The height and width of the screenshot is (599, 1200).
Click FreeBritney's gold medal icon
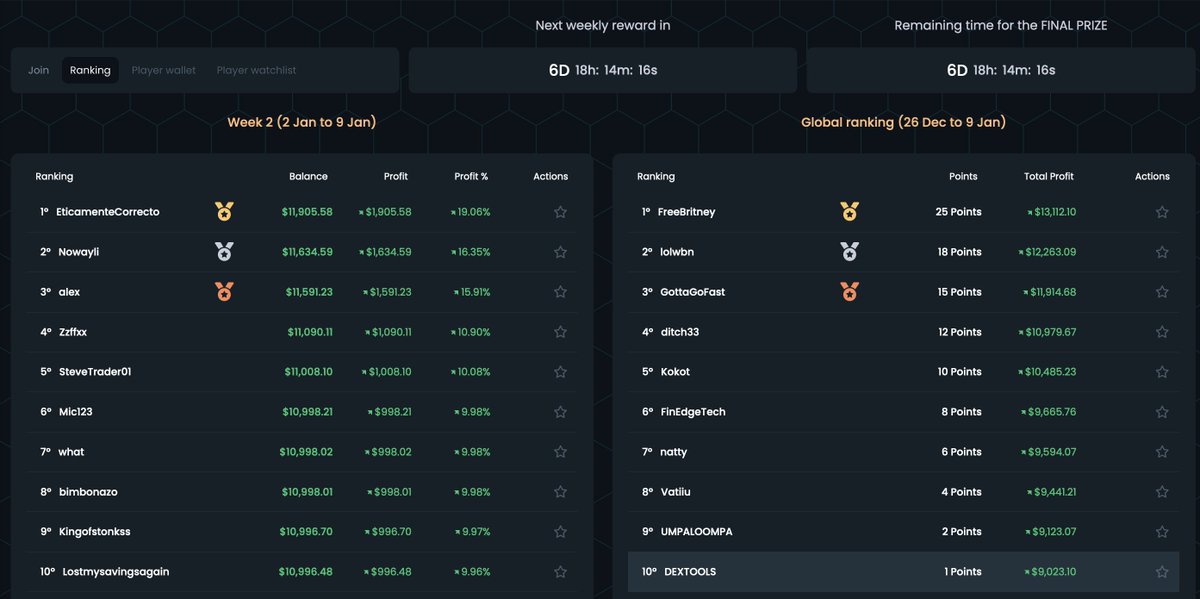(849, 211)
